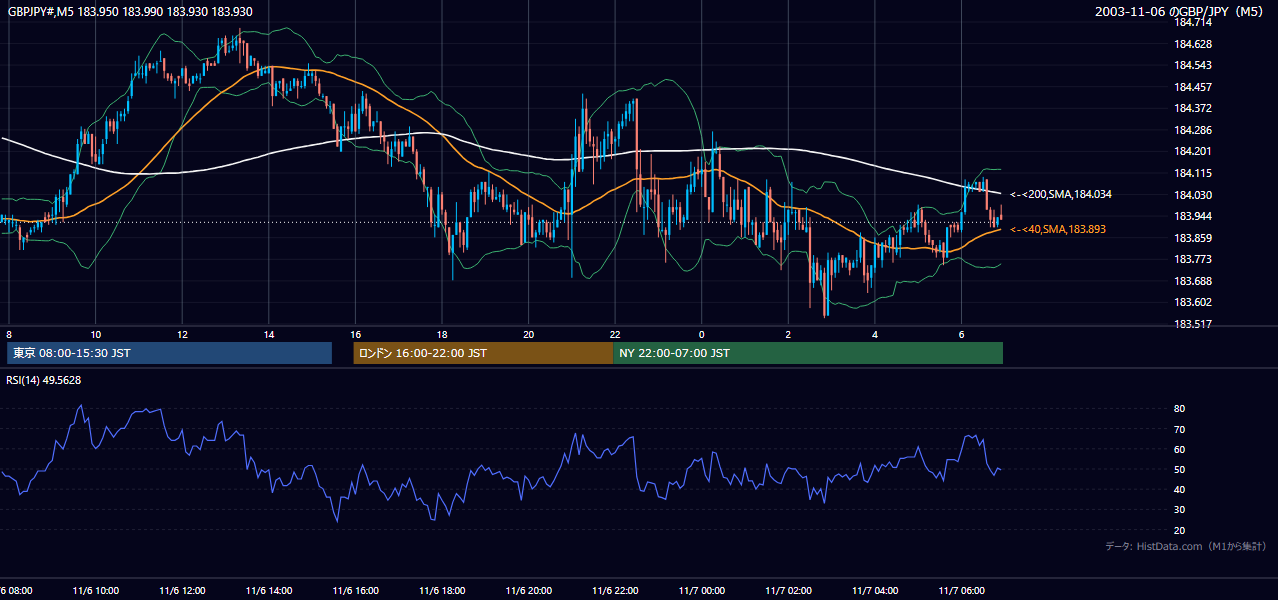Click the 184.286 price axis label
Viewport: 1278px width, 600px height.
[1193, 130]
